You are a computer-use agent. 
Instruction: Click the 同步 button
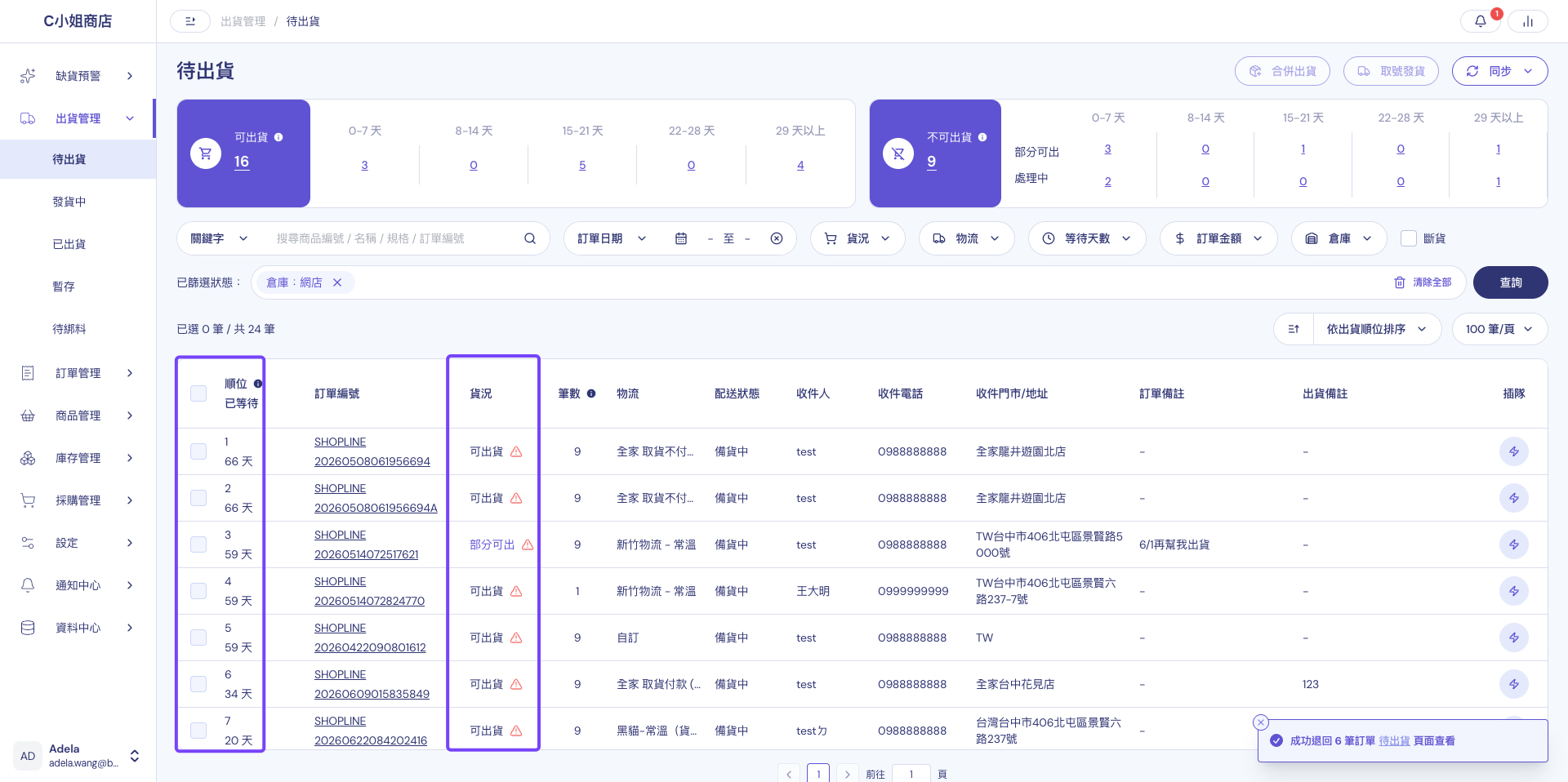(1499, 71)
